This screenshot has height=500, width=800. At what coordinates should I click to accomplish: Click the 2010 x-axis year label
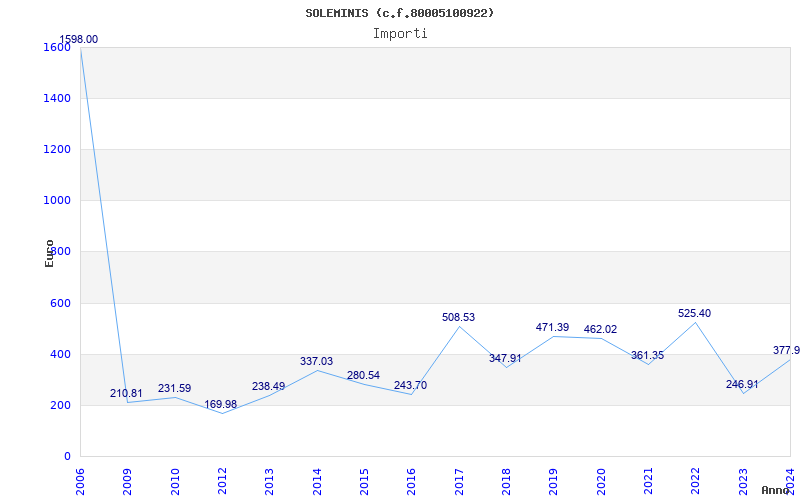(175, 482)
